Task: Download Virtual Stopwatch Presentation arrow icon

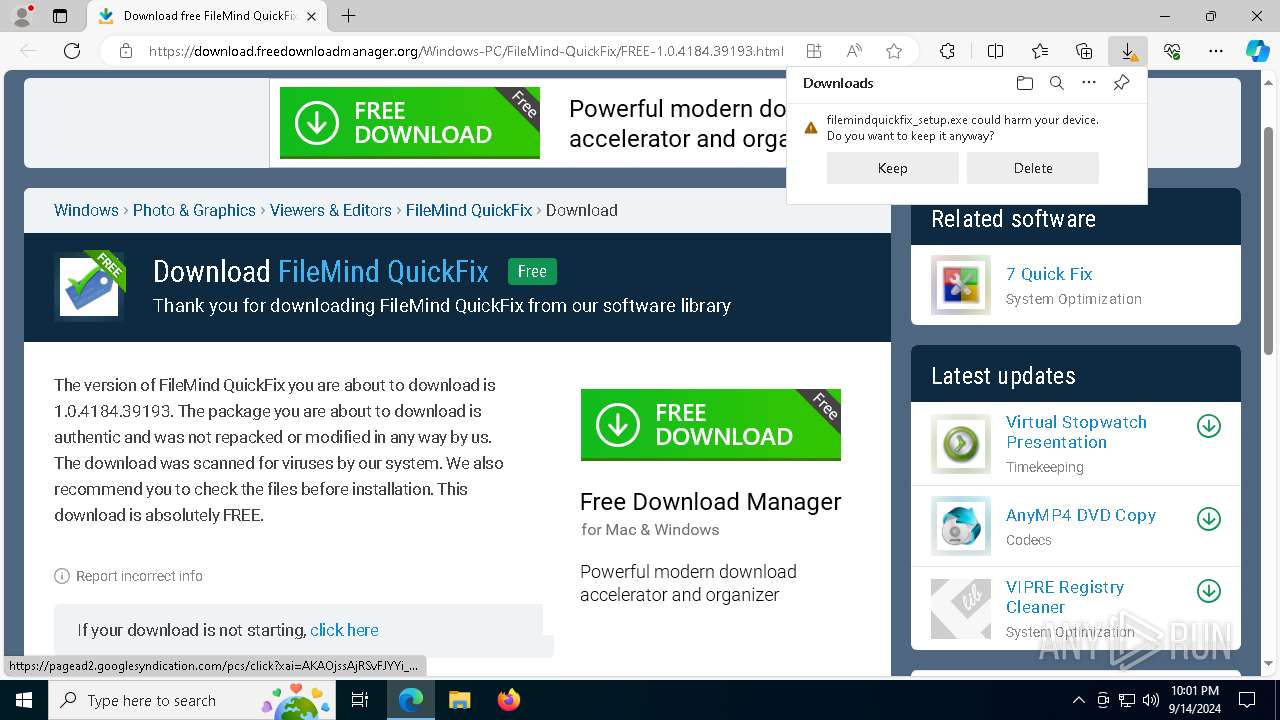Action: (x=1209, y=426)
